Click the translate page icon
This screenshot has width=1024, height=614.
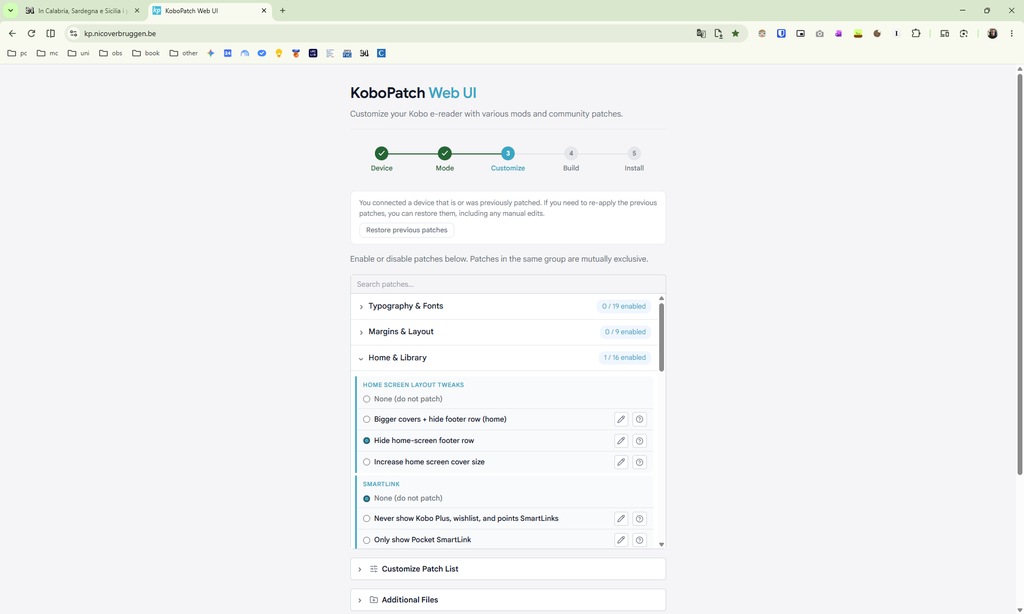[701, 33]
